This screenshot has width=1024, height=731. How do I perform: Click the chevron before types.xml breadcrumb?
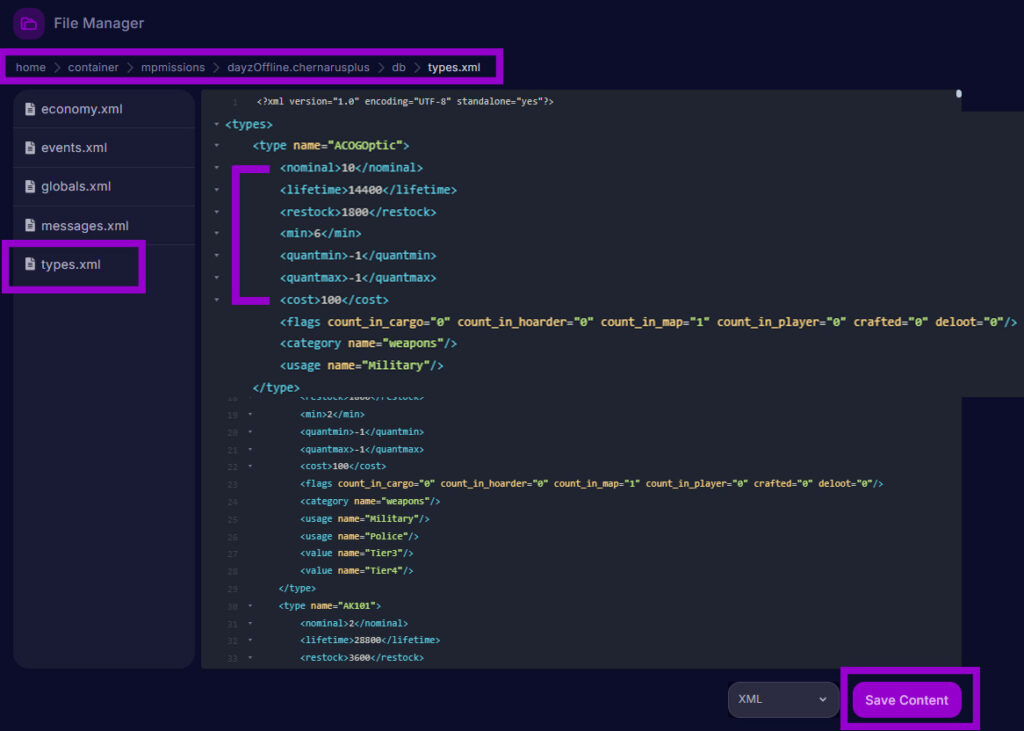coord(417,67)
